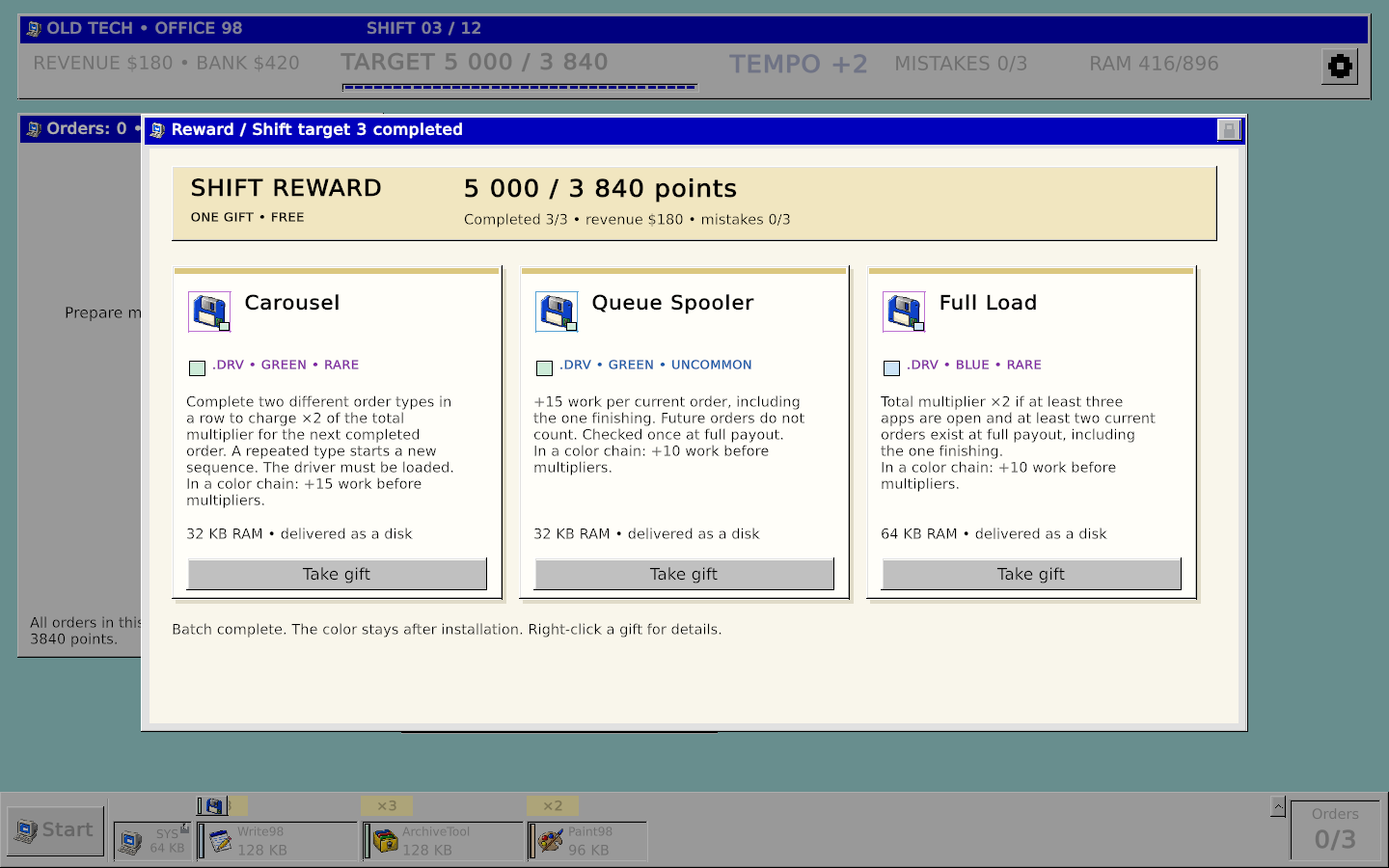Click '64 KB RAM • delivered as a disk'
Image resolution: width=1389 pixels, height=868 pixels.
coord(994,533)
